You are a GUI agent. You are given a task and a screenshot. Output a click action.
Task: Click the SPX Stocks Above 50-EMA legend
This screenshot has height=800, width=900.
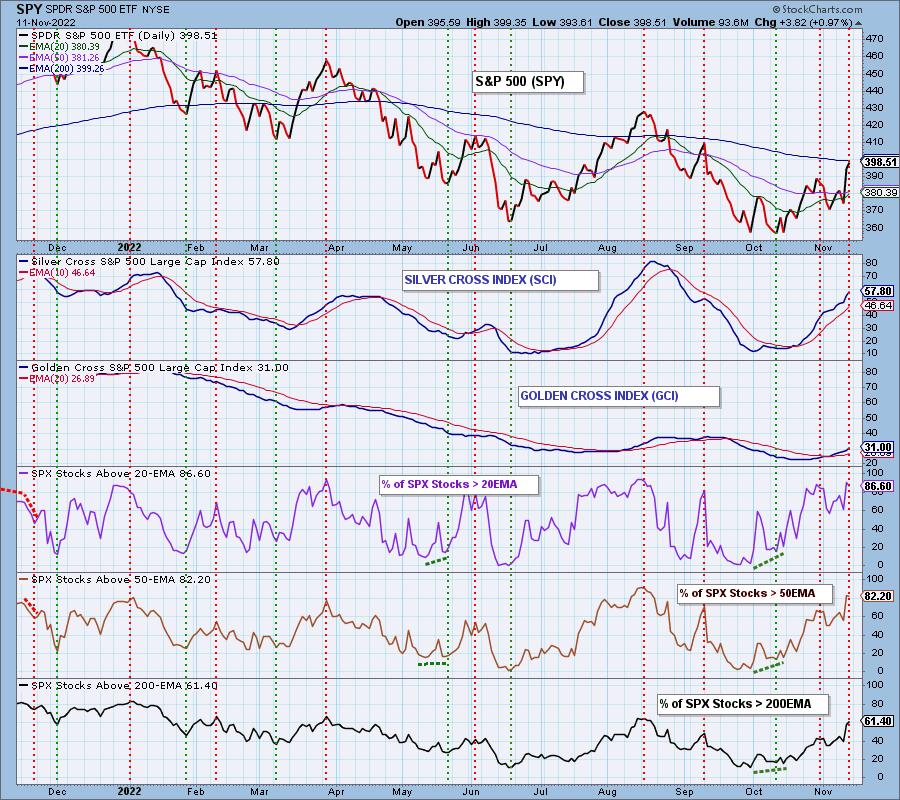coord(115,580)
